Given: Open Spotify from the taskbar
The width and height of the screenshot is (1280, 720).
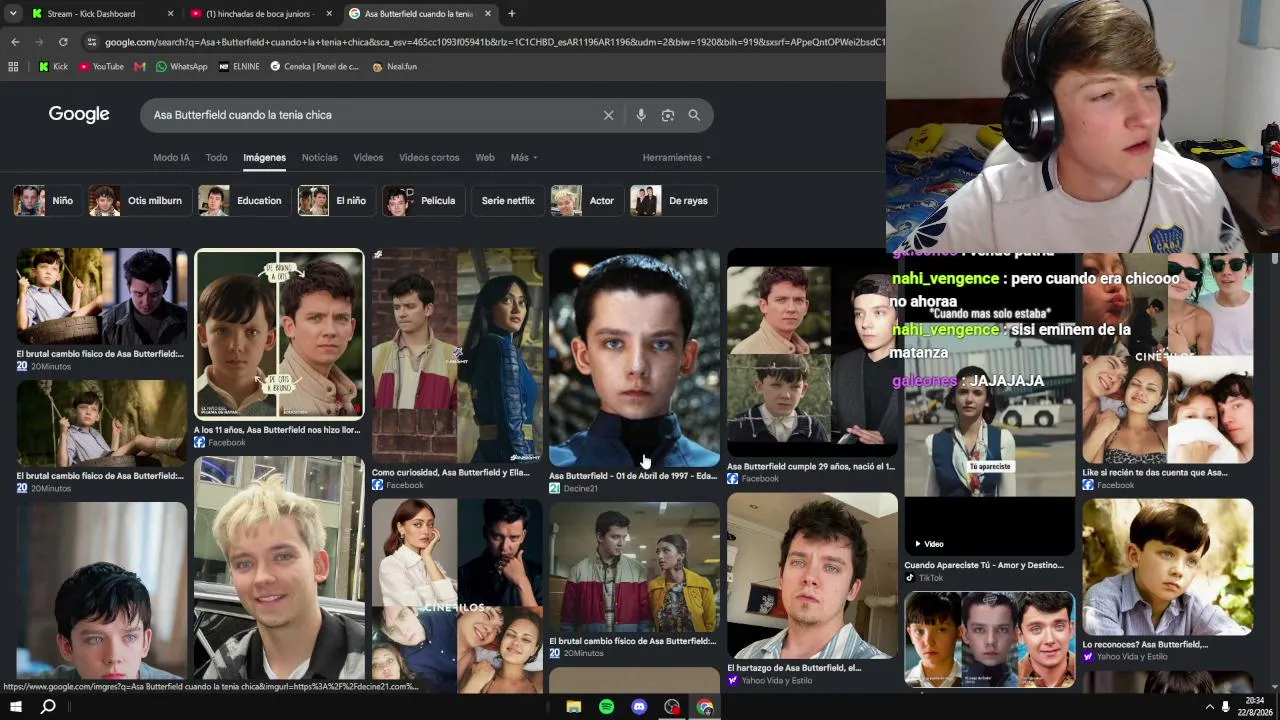Looking at the screenshot, I should (x=606, y=707).
